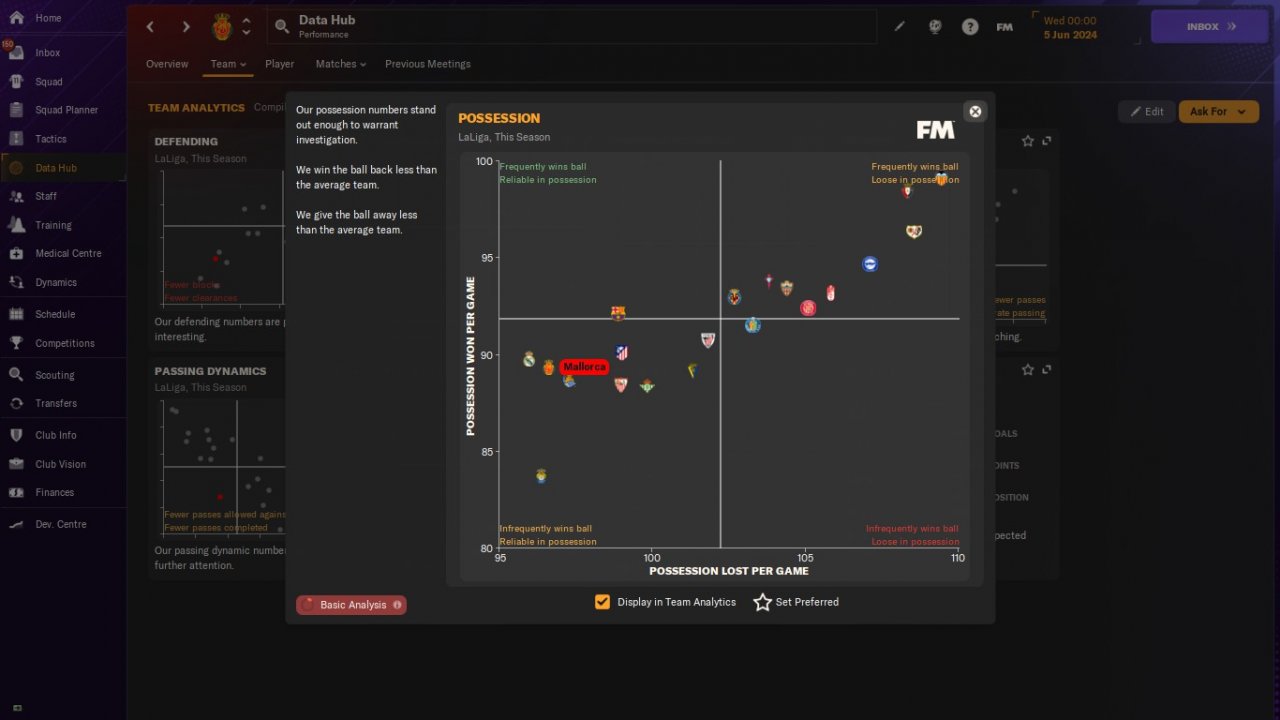This screenshot has height=720, width=1280.
Task: Open the Team tab dropdown
Action: [x=228, y=64]
